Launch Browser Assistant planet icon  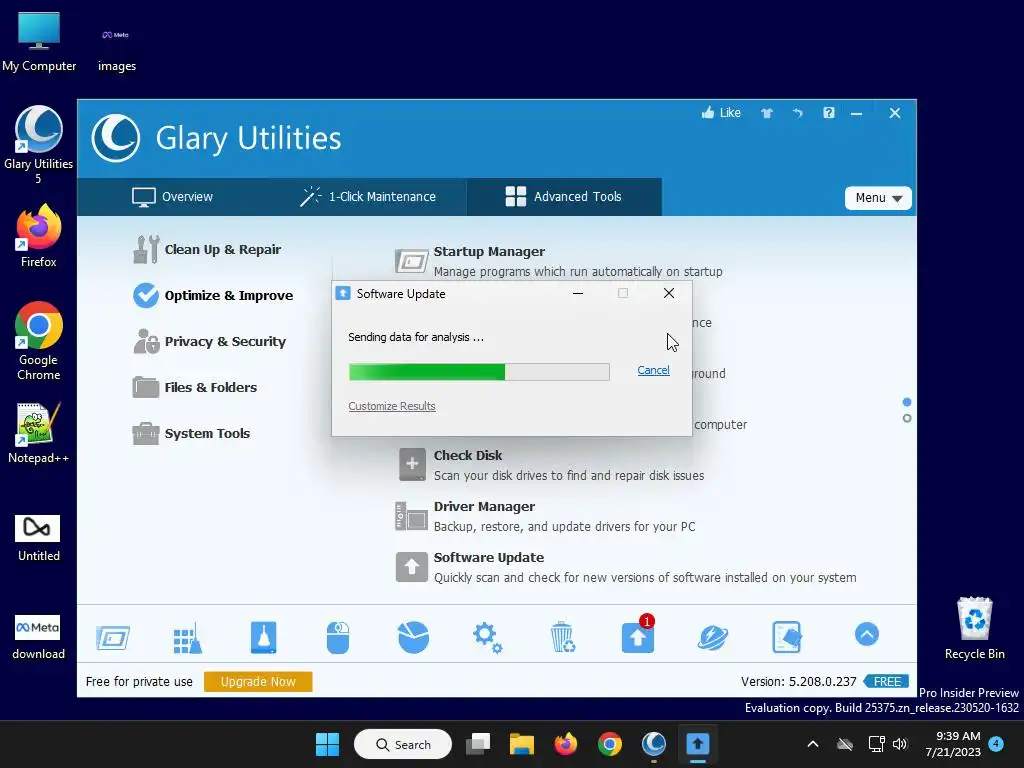(712, 637)
